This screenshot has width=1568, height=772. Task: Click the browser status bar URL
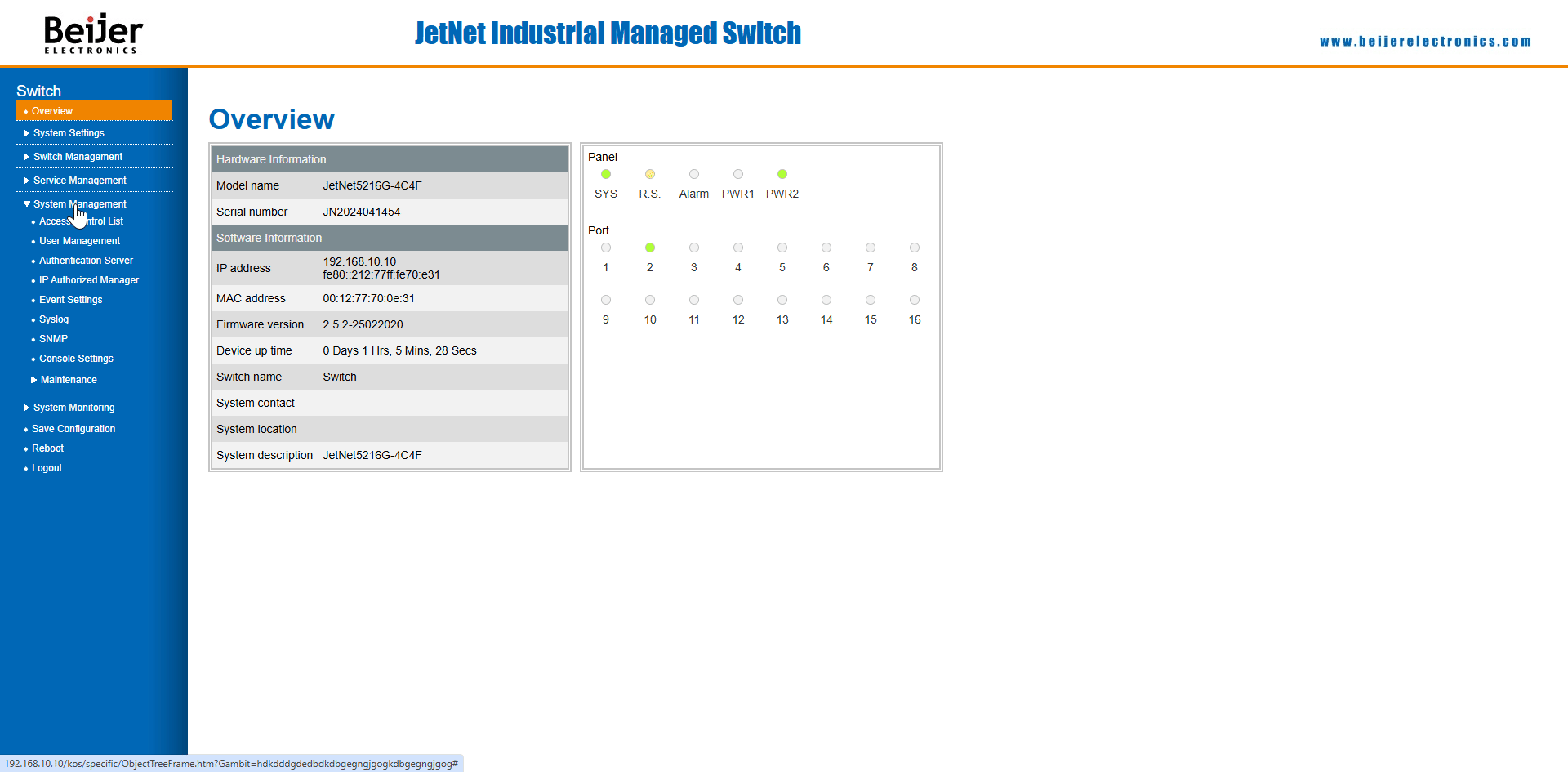(231, 764)
